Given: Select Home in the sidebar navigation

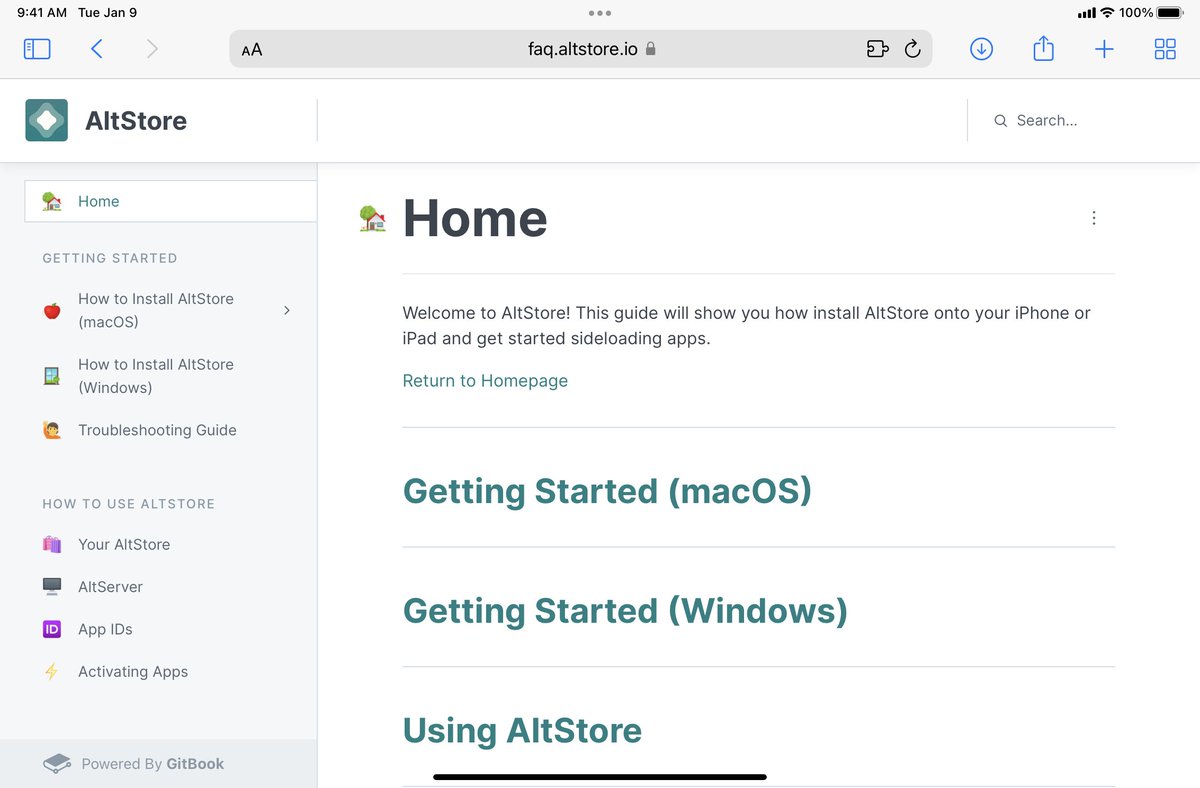Looking at the screenshot, I should click(98, 201).
